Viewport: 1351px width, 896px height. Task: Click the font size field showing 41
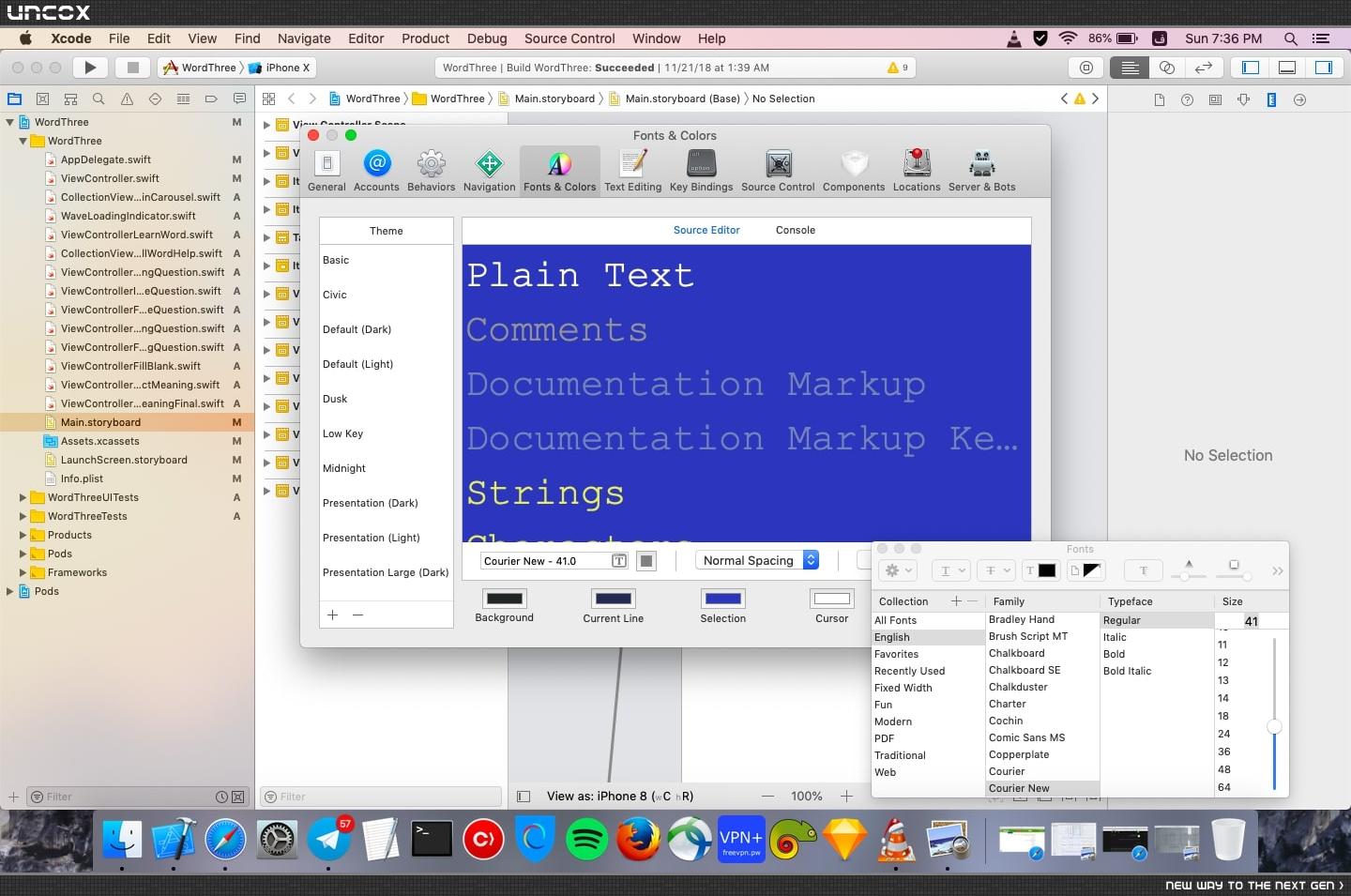(1252, 621)
